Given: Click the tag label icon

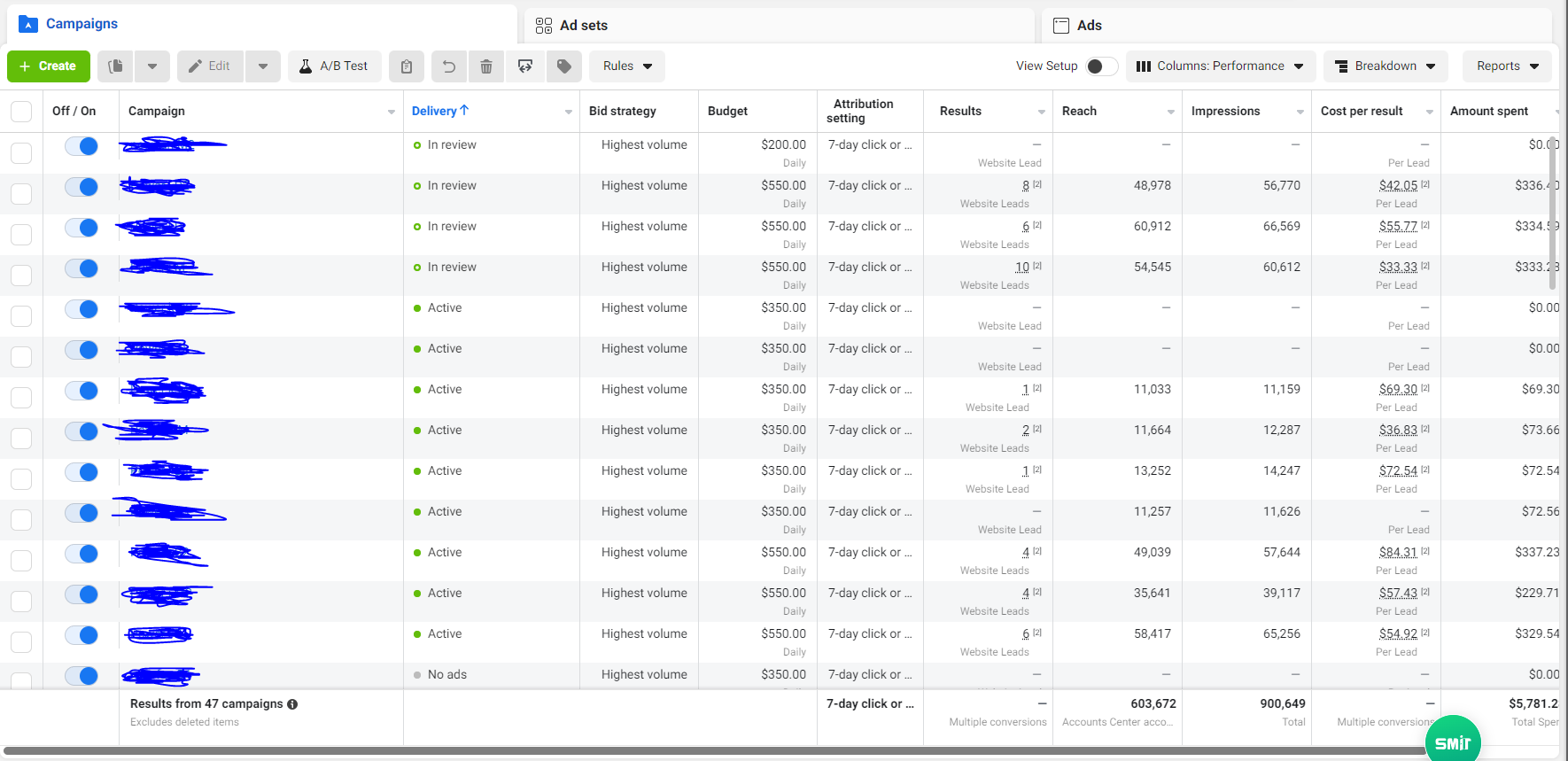Looking at the screenshot, I should click(x=564, y=66).
